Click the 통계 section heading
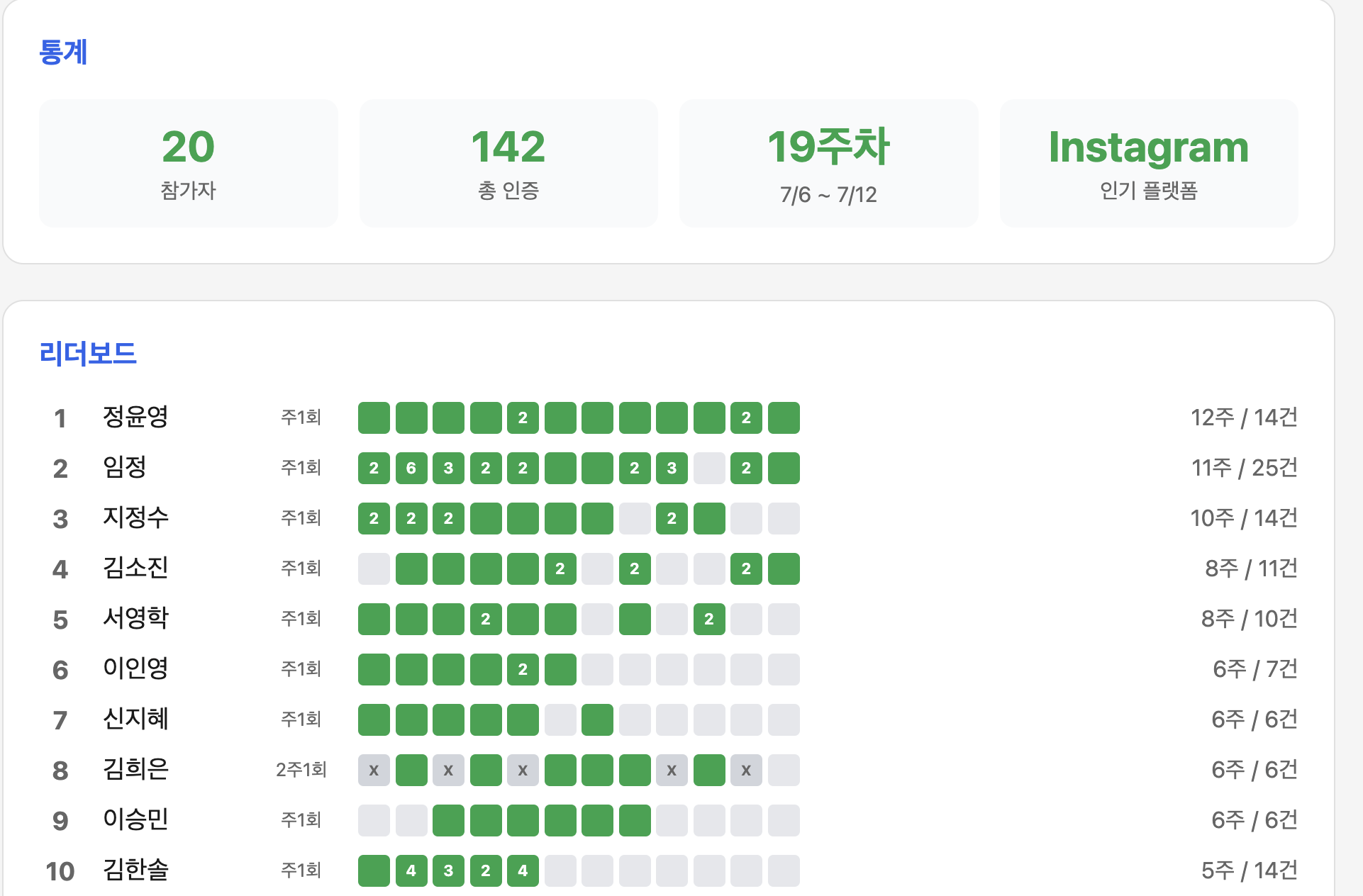 point(63,52)
